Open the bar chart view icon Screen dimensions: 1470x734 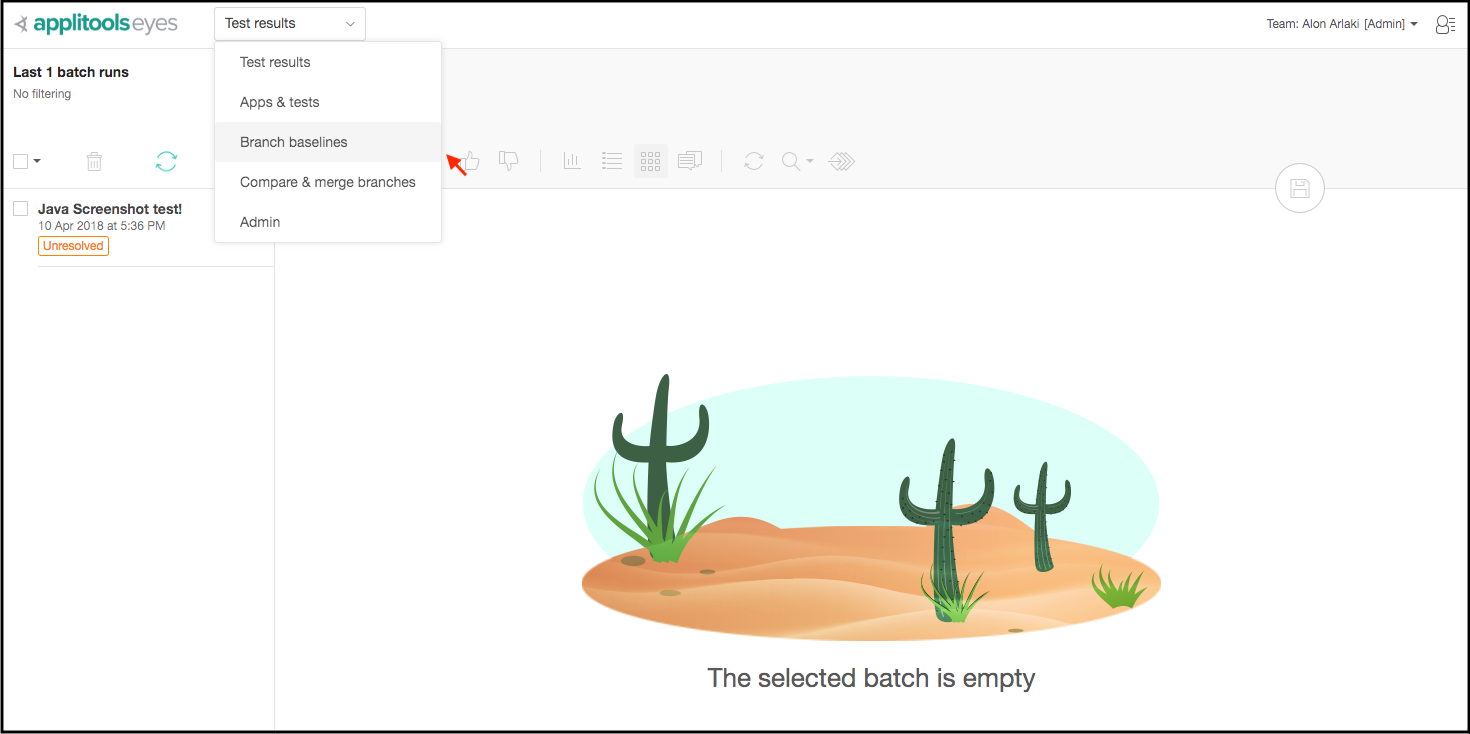coord(572,160)
